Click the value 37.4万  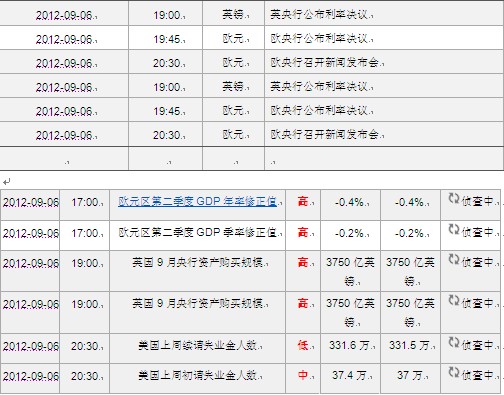click(x=349, y=375)
